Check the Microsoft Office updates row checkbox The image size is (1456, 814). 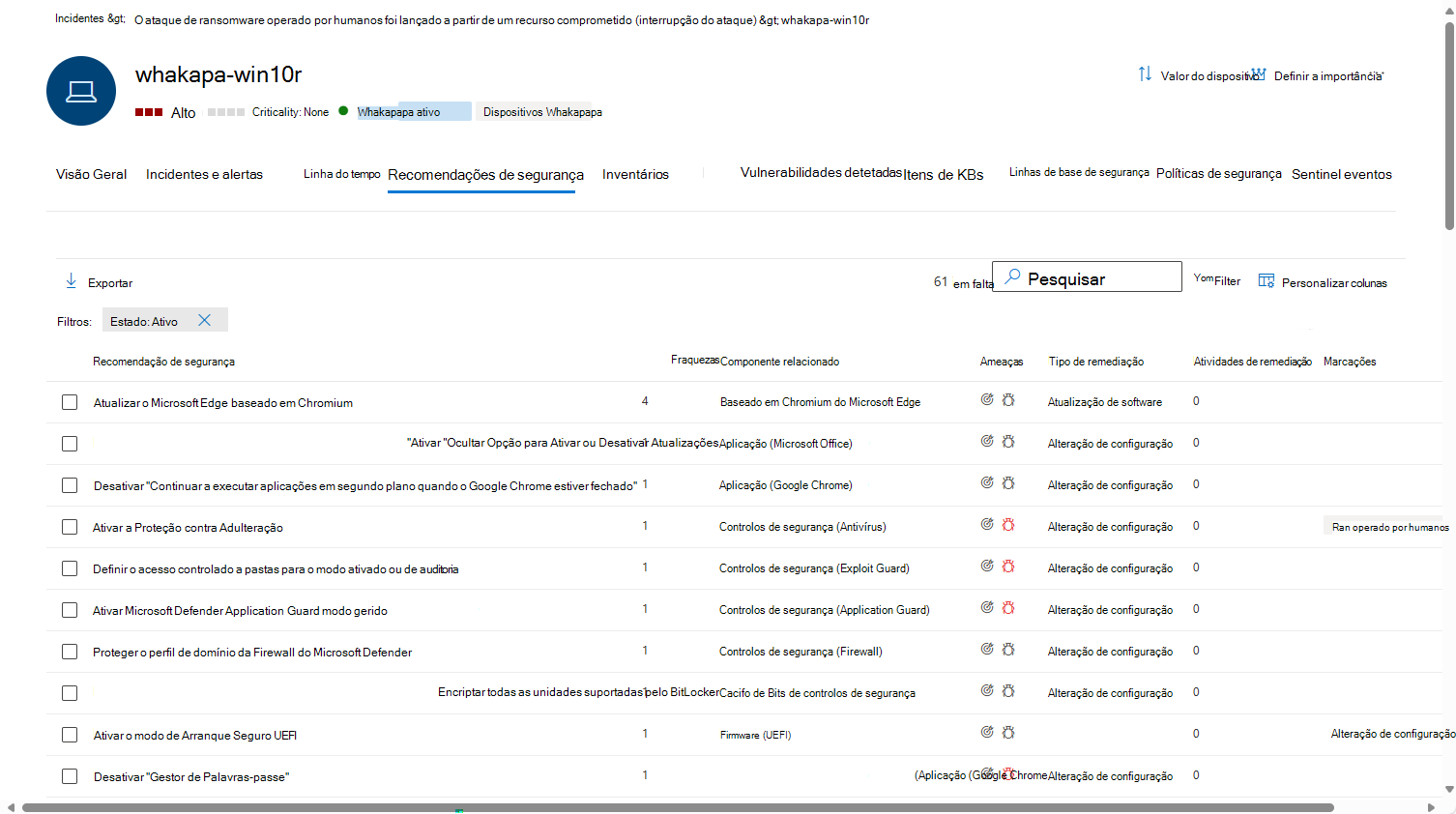70,444
